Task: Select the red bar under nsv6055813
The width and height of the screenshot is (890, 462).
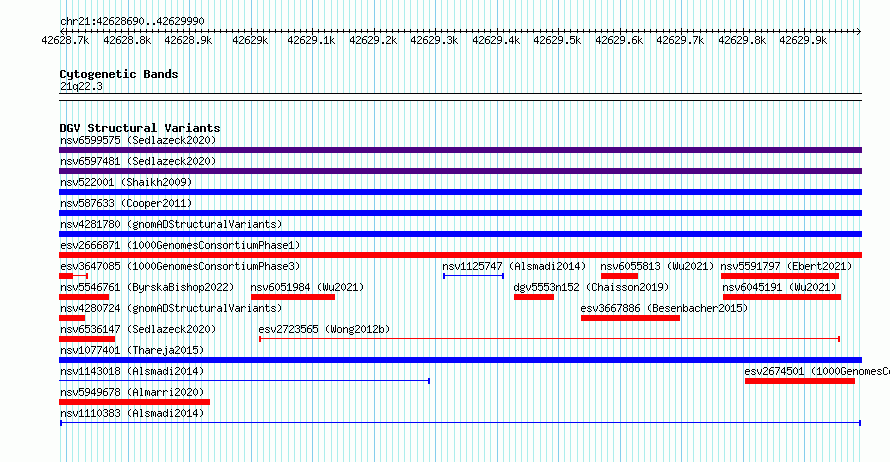Action: click(619, 276)
